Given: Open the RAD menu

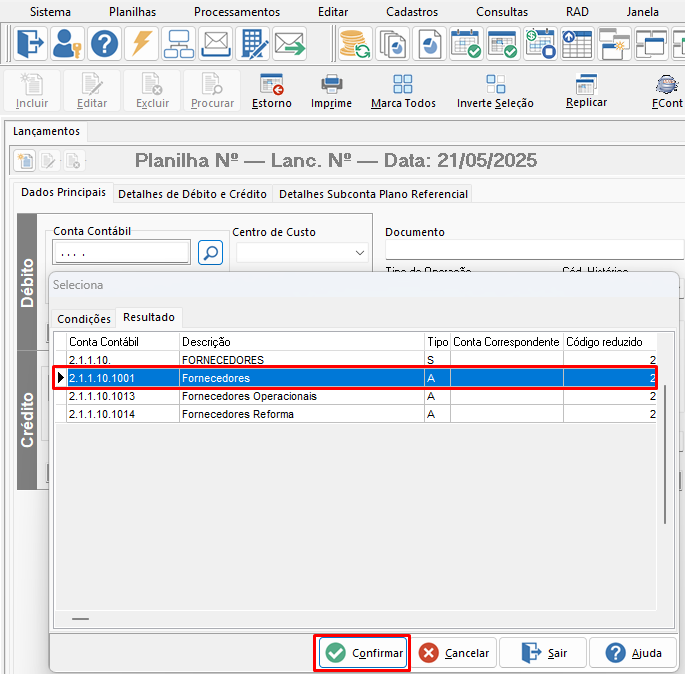Looking at the screenshot, I should pos(577,12).
